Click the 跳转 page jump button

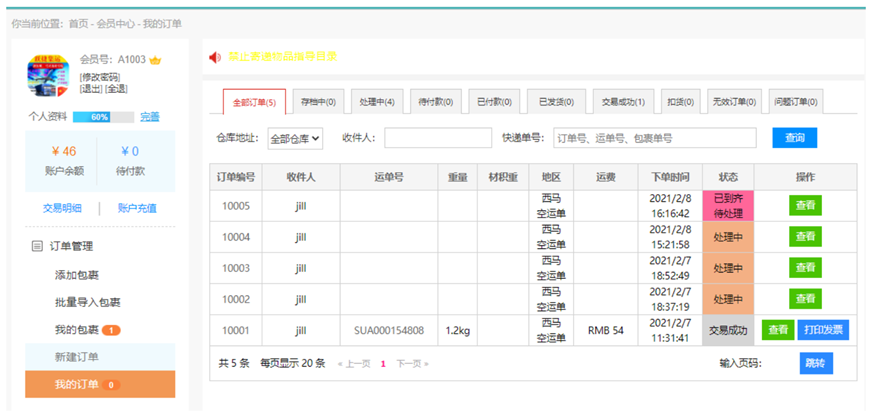(x=816, y=364)
